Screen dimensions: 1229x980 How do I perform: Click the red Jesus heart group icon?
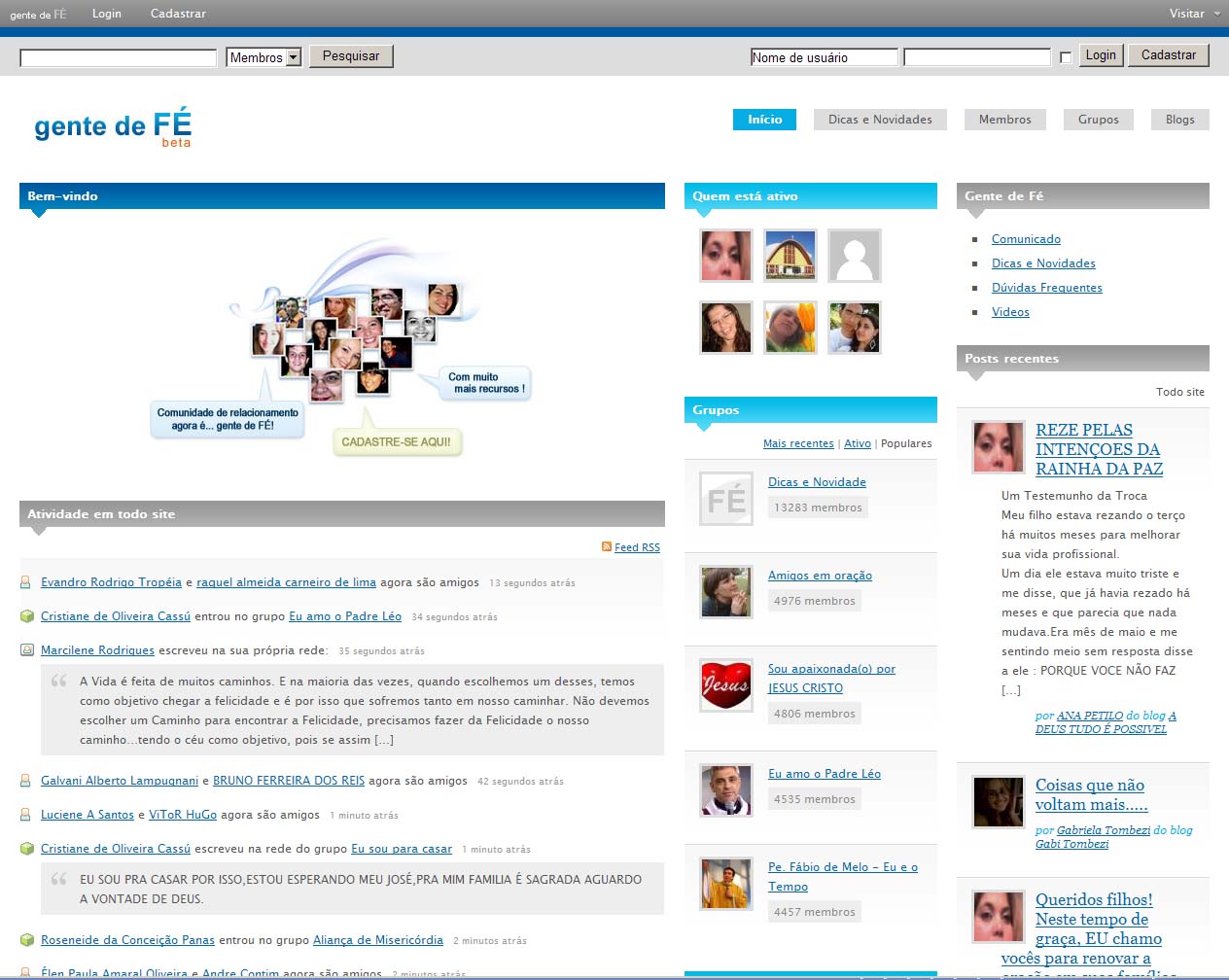tap(726, 685)
